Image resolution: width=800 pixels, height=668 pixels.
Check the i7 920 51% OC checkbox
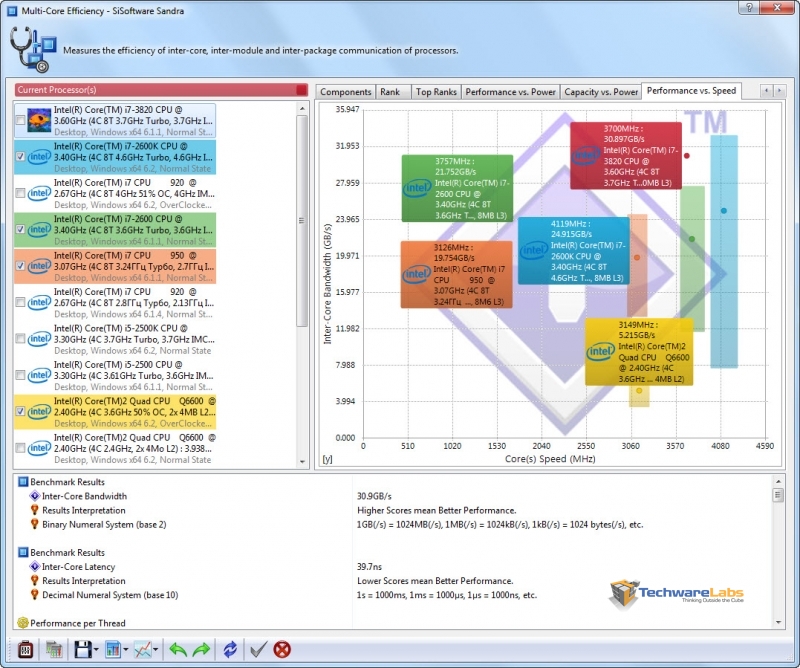[20, 193]
